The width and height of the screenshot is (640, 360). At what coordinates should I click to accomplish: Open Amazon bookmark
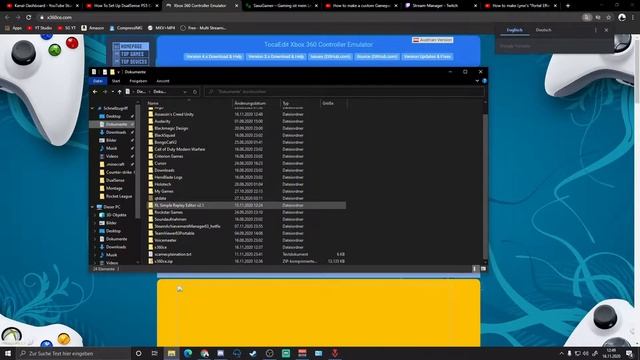93,28
